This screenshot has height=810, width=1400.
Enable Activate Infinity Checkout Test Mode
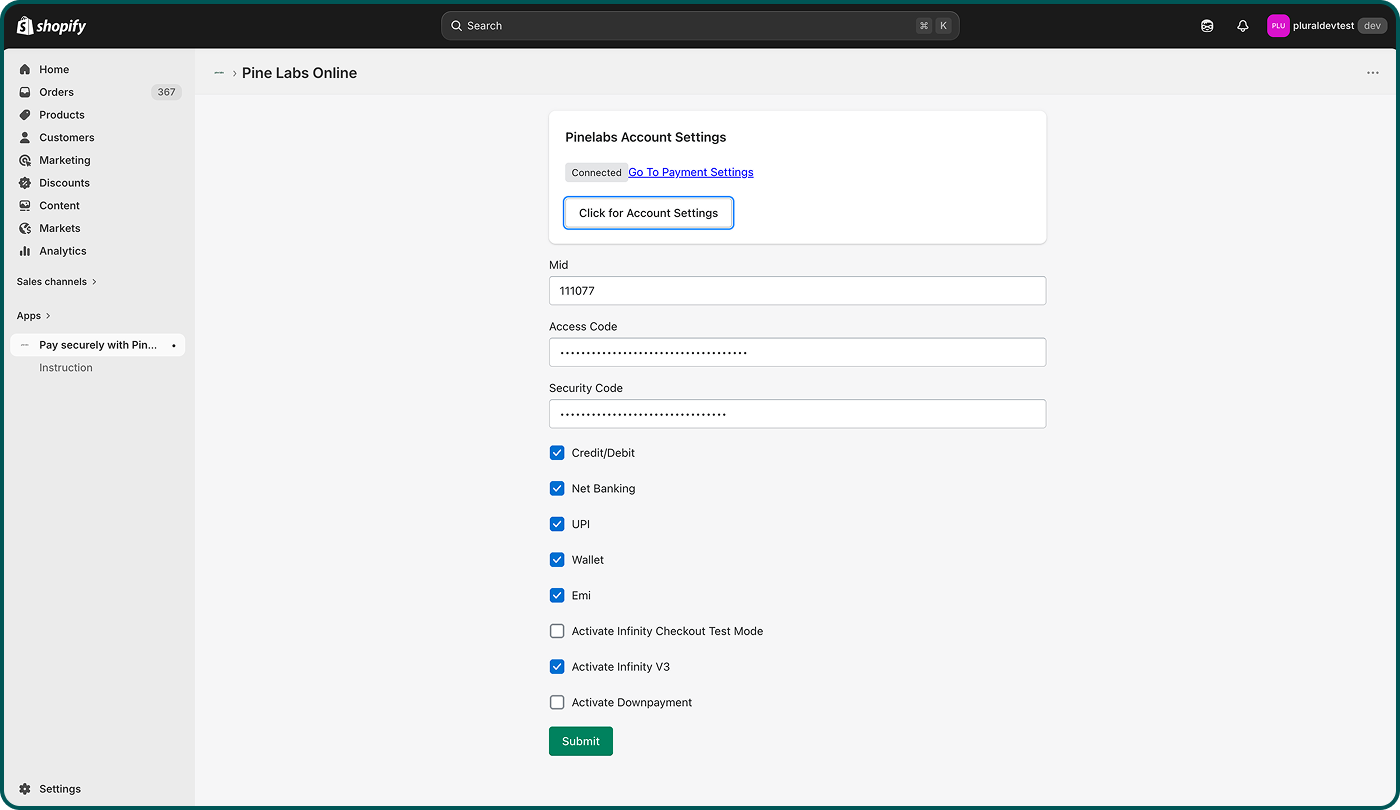tap(557, 631)
